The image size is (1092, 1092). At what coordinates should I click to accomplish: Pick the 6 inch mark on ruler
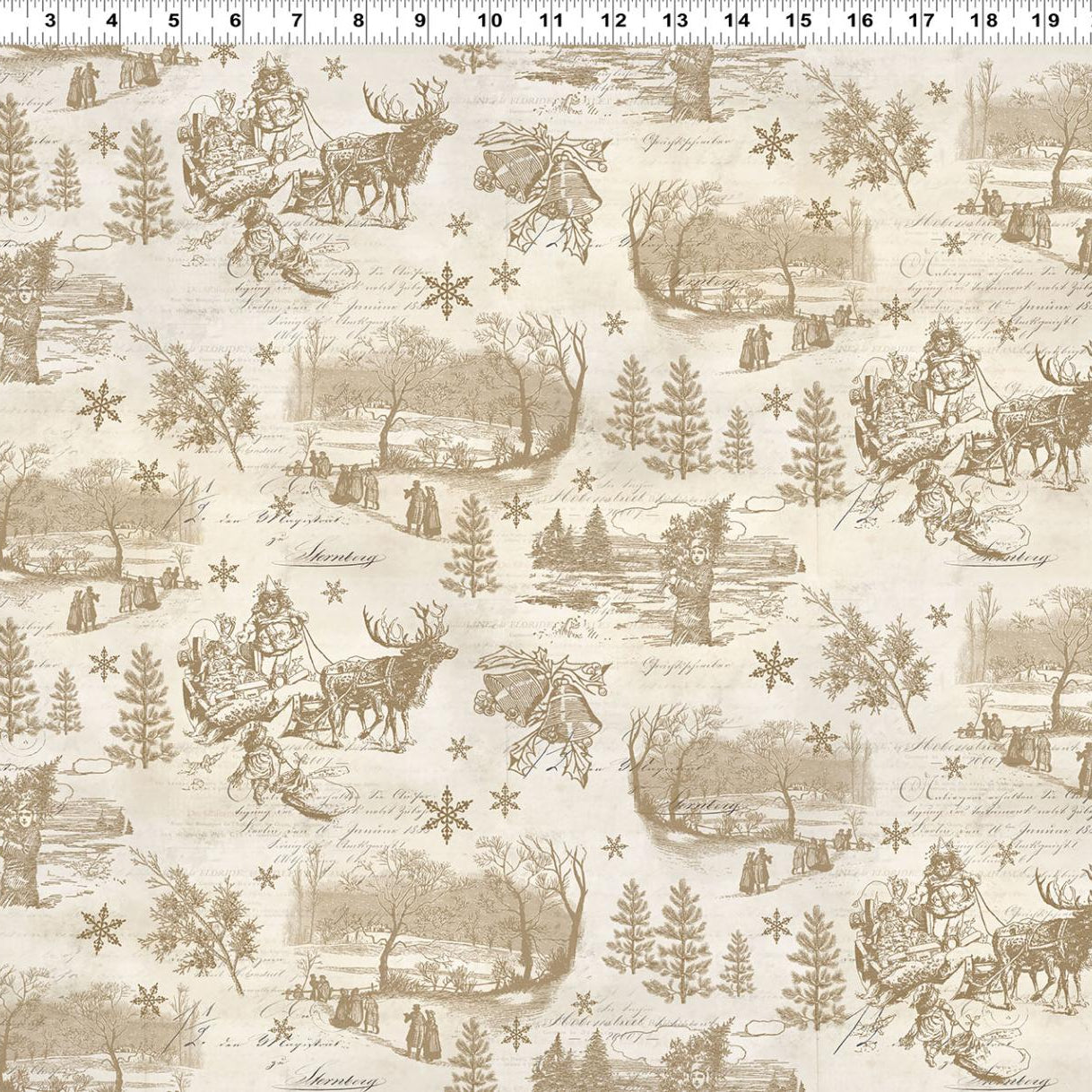(x=235, y=20)
